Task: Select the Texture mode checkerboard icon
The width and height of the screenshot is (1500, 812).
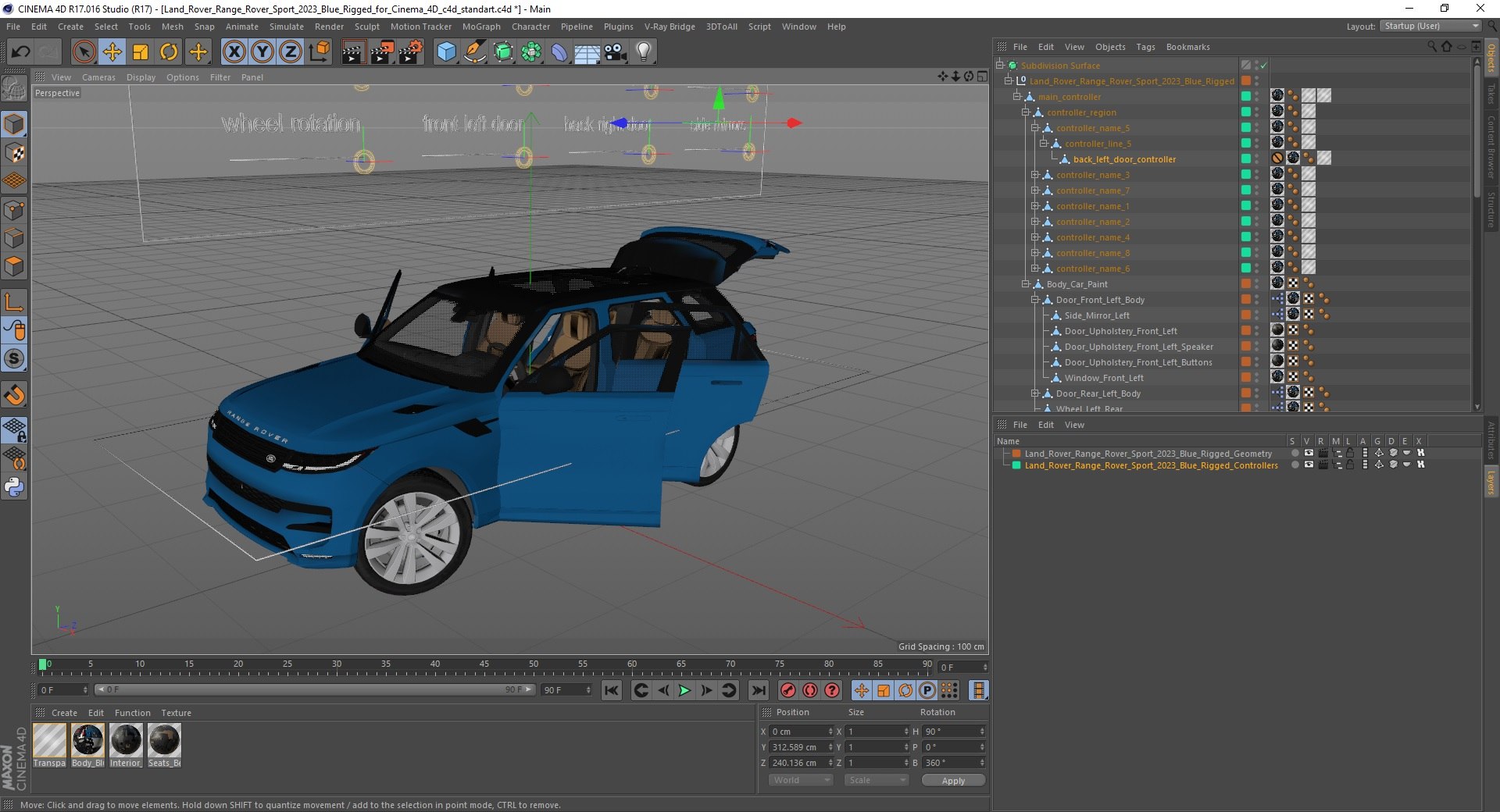Action: [x=14, y=153]
